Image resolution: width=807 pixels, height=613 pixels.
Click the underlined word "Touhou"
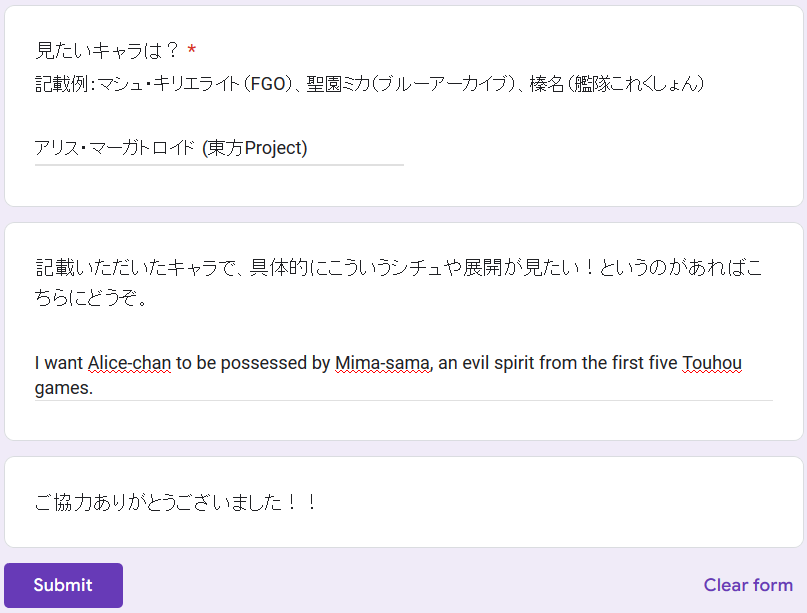[x=712, y=363]
